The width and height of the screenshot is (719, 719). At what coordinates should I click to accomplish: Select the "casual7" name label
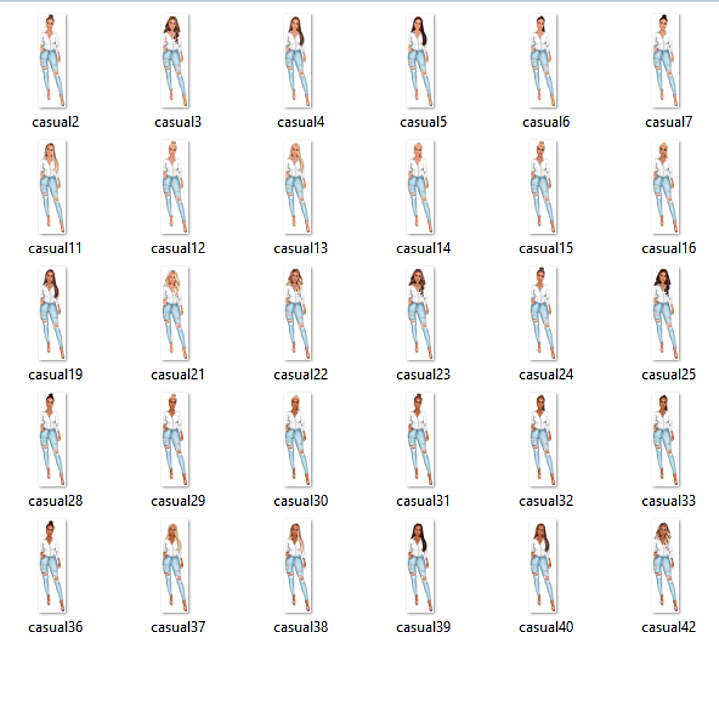click(x=669, y=122)
